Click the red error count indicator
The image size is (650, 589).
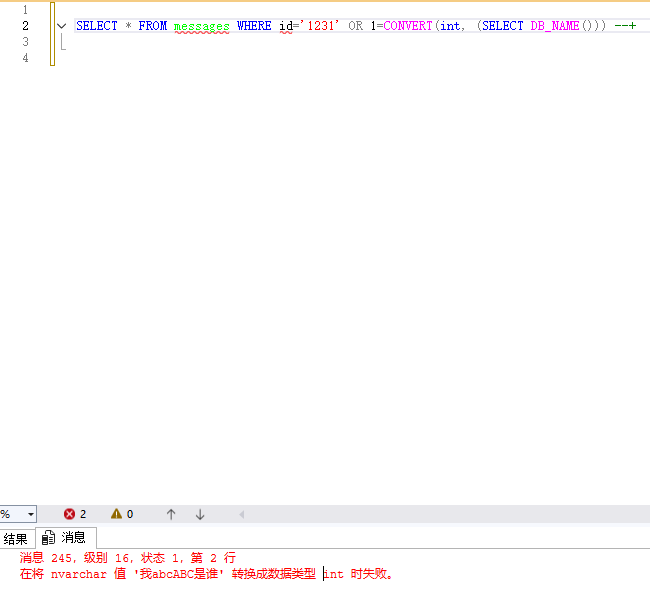[x=75, y=514]
